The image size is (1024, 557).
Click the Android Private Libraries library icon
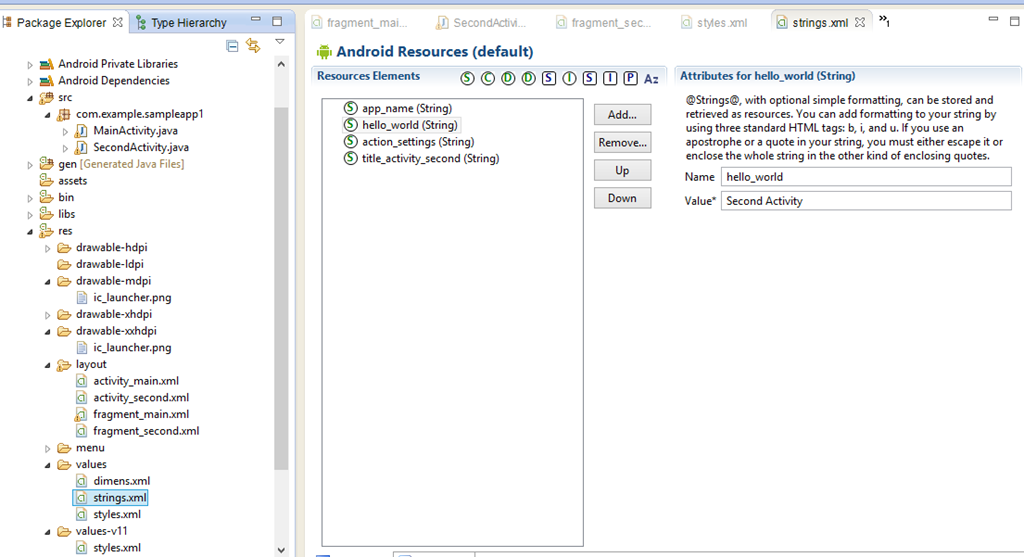coord(46,64)
